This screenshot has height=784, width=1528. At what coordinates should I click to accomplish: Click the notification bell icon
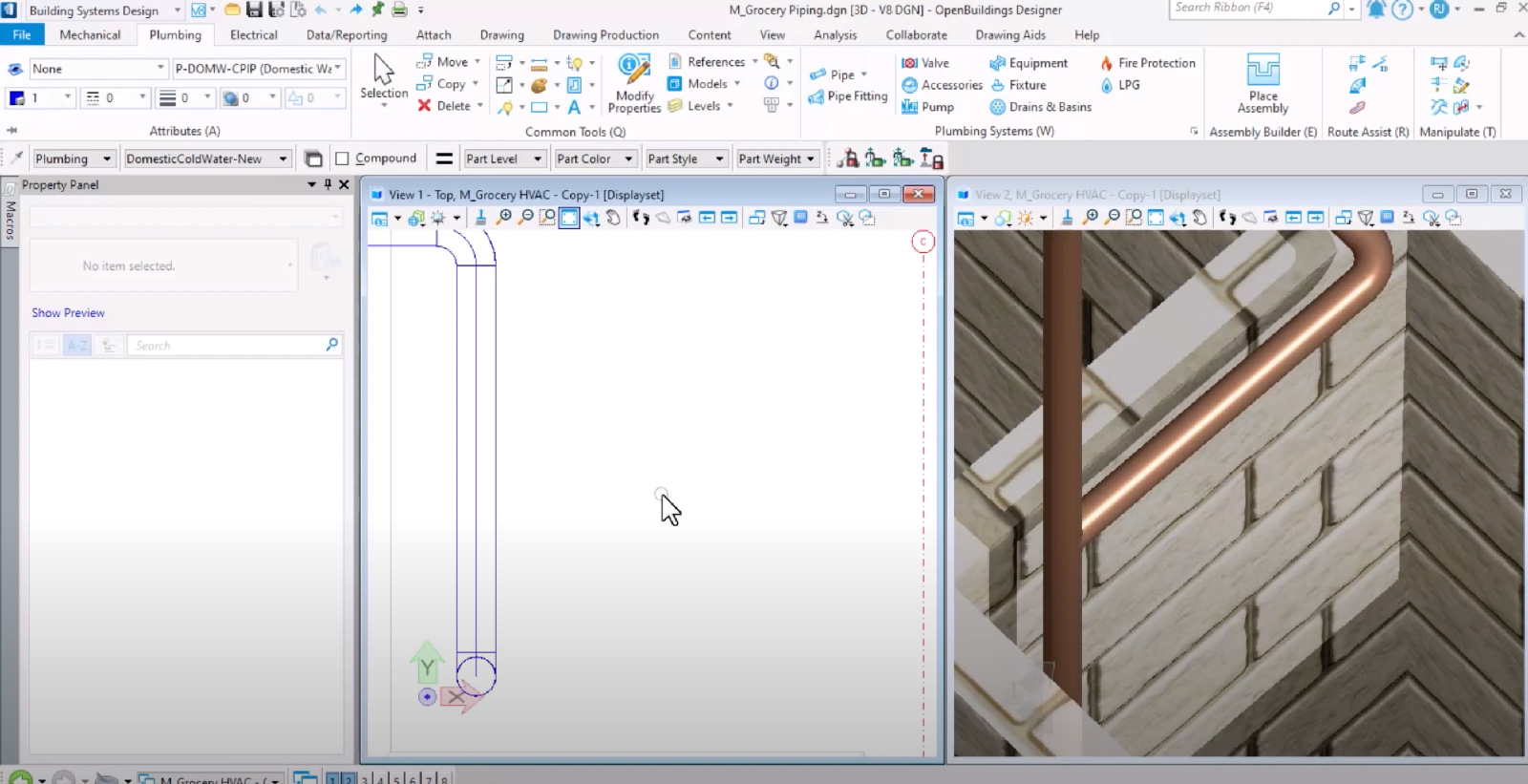tap(1376, 10)
